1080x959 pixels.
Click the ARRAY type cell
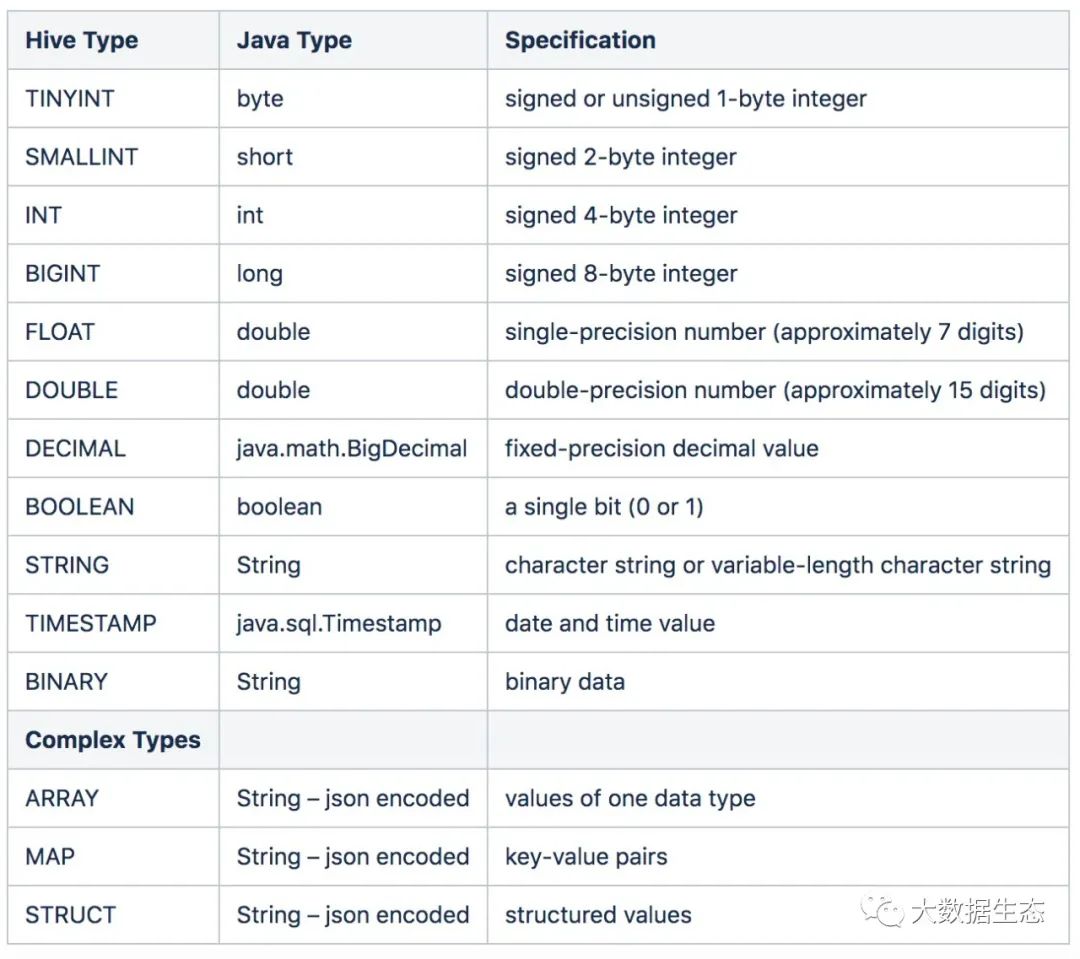62,799
